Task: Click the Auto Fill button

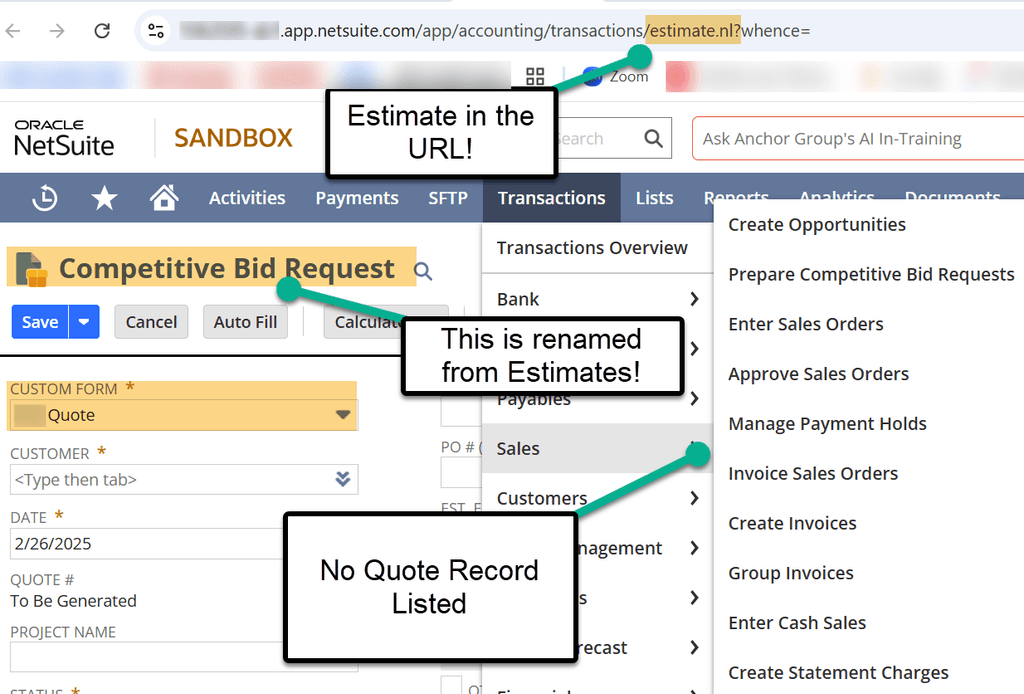Action: (246, 322)
